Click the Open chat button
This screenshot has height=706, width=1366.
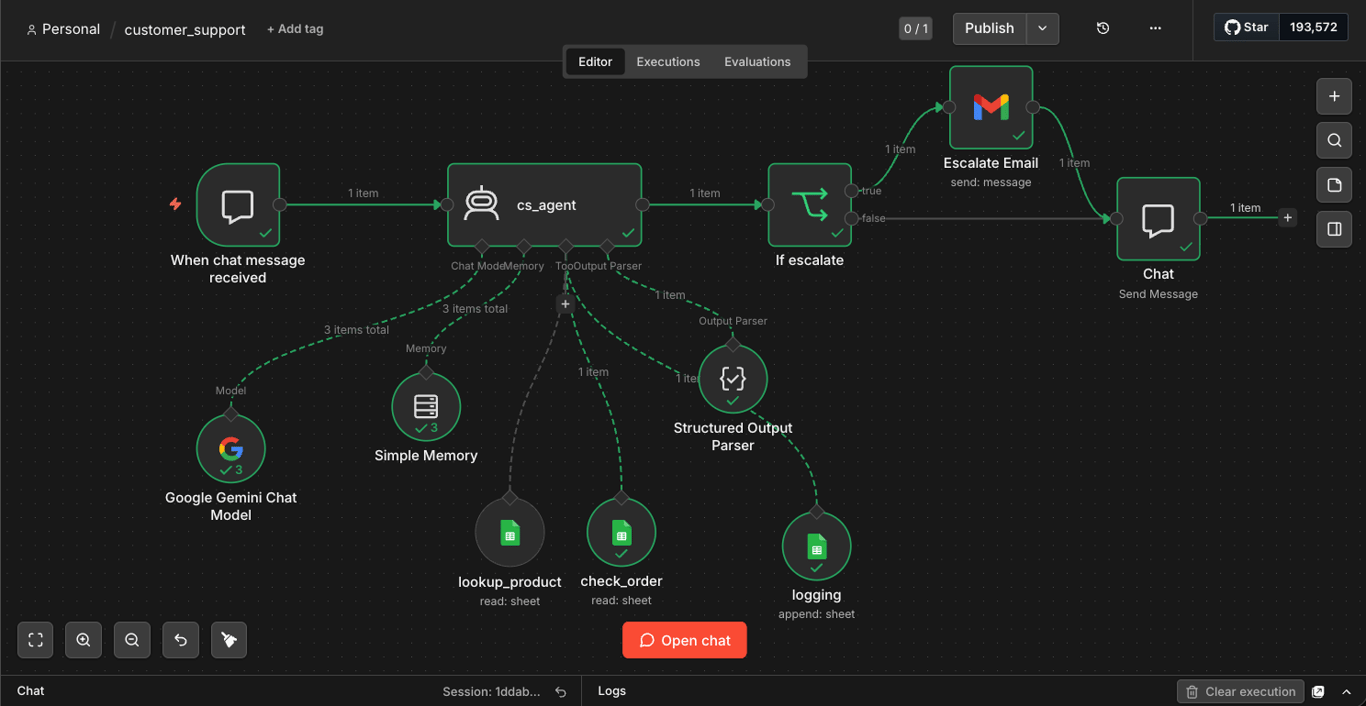click(684, 640)
